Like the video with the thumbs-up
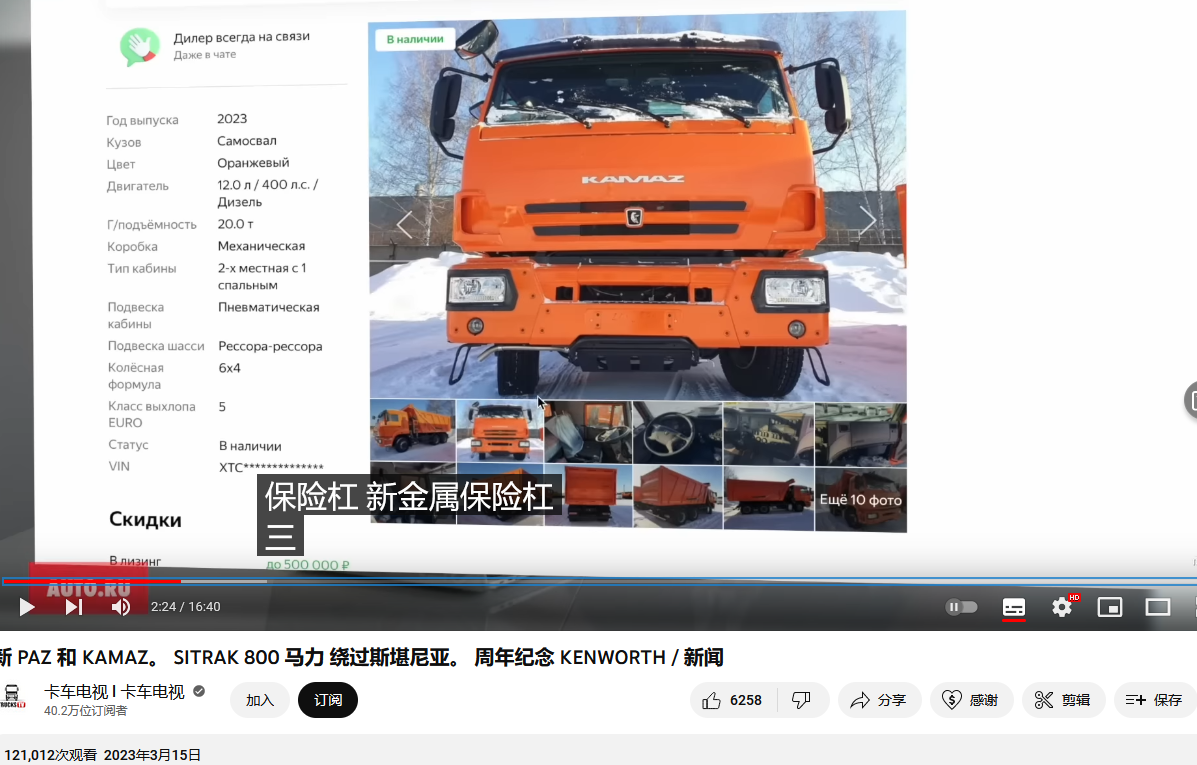This screenshot has width=1197, height=765. (x=733, y=700)
